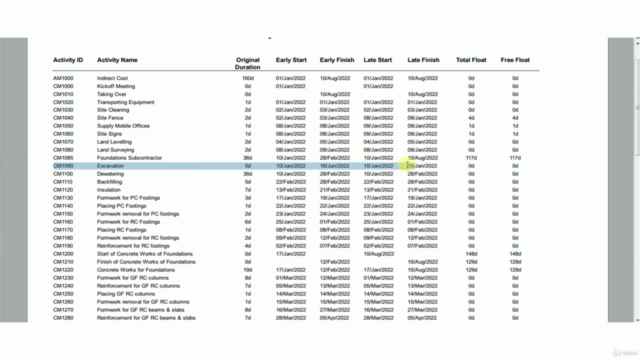Select the highlighted Excavation activity name
Viewport: 640px width, 360px height.
(110, 166)
